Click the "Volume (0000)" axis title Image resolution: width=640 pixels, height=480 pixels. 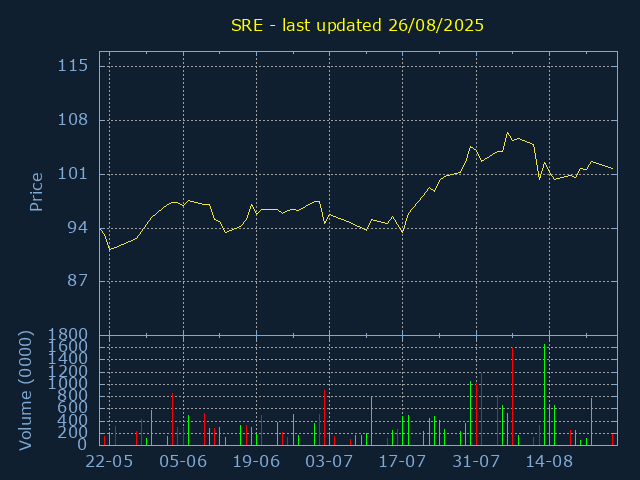click(x=25, y=391)
